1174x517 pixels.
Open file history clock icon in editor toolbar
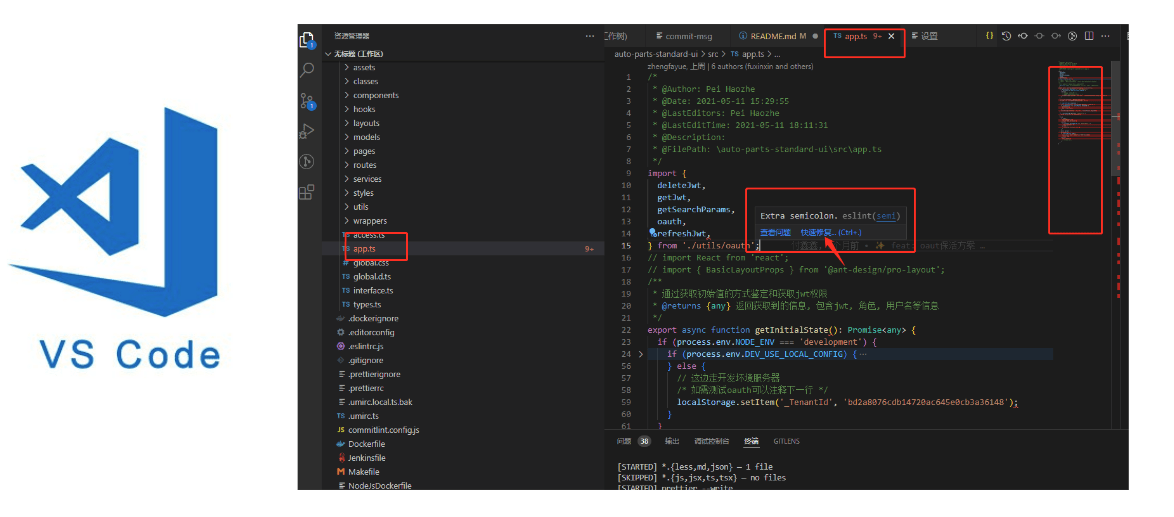tap(1006, 36)
